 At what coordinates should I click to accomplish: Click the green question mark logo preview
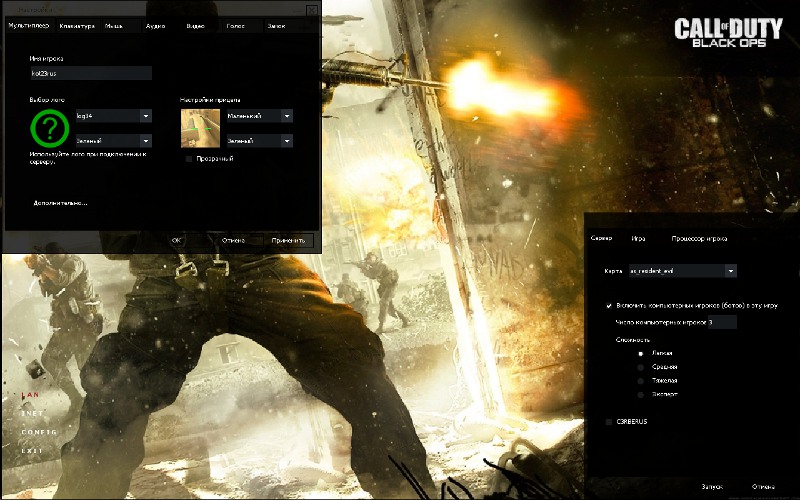(x=49, y=129)
